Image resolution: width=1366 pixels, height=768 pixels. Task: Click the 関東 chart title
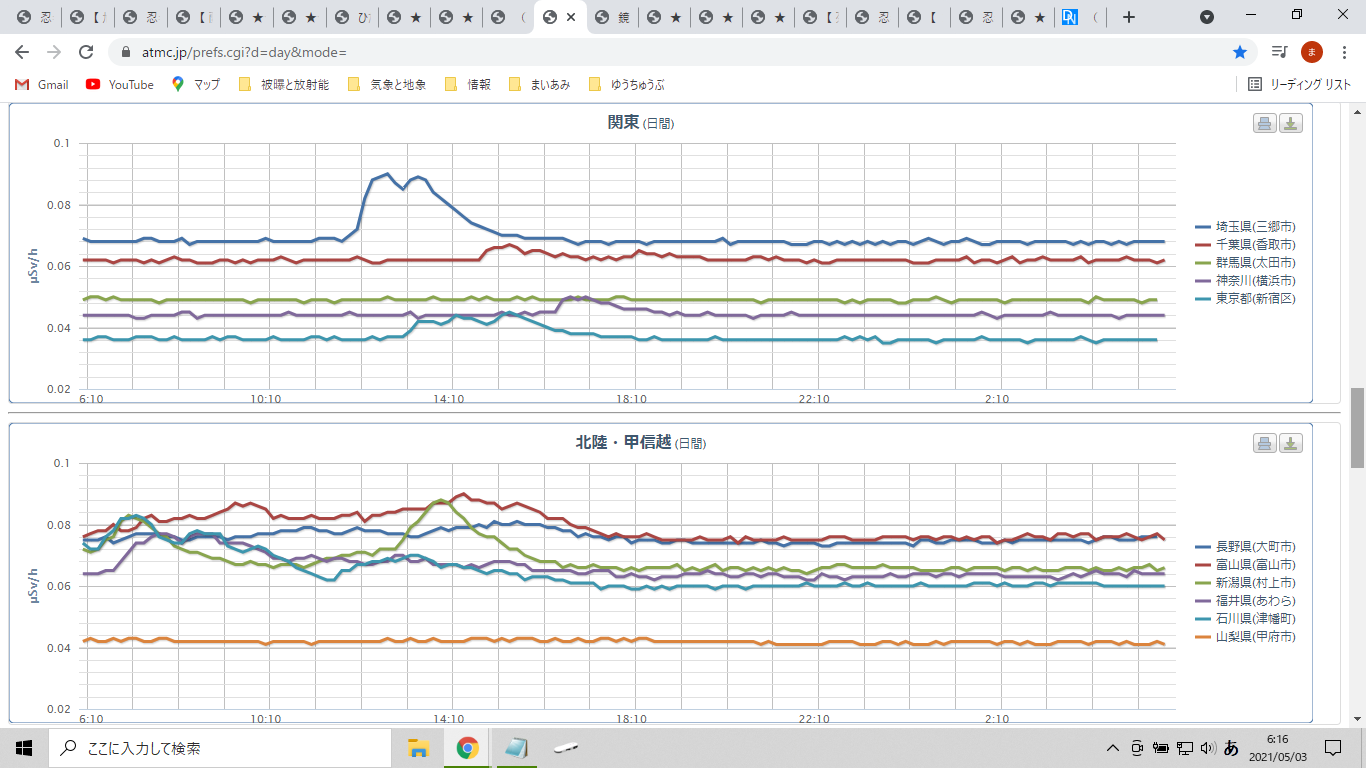click(641, 122)
